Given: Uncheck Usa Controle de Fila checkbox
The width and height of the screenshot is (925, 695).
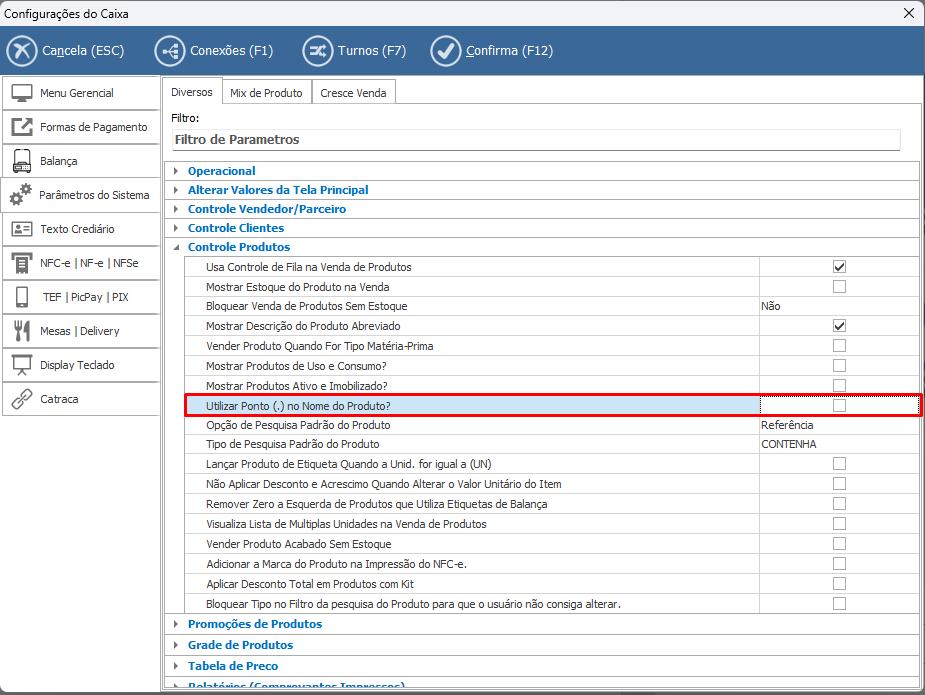Looking at the screenshot, I should 839,267.
